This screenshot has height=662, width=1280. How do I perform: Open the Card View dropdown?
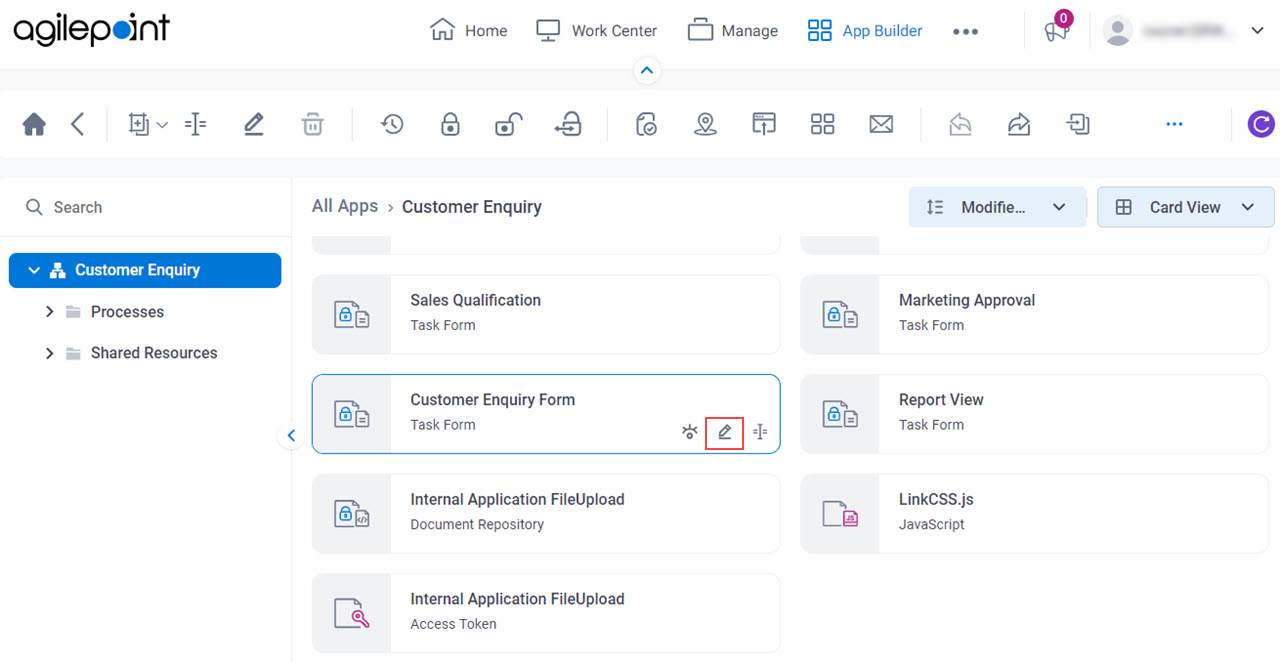1186,207
